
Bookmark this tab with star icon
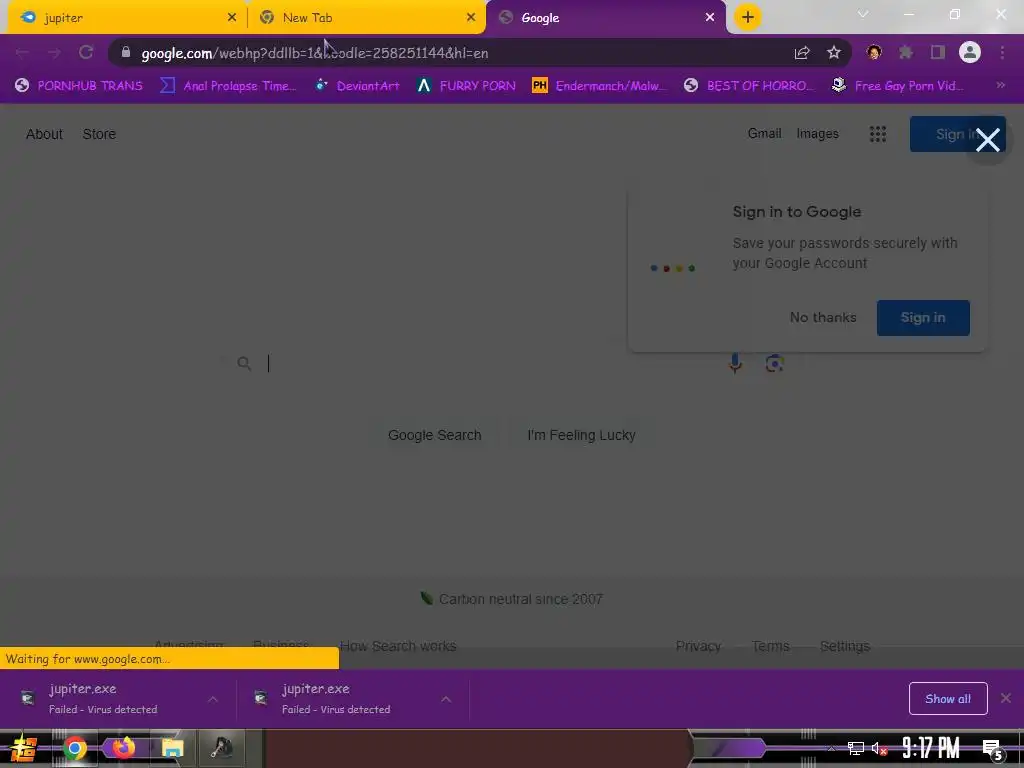click(834, 53)
